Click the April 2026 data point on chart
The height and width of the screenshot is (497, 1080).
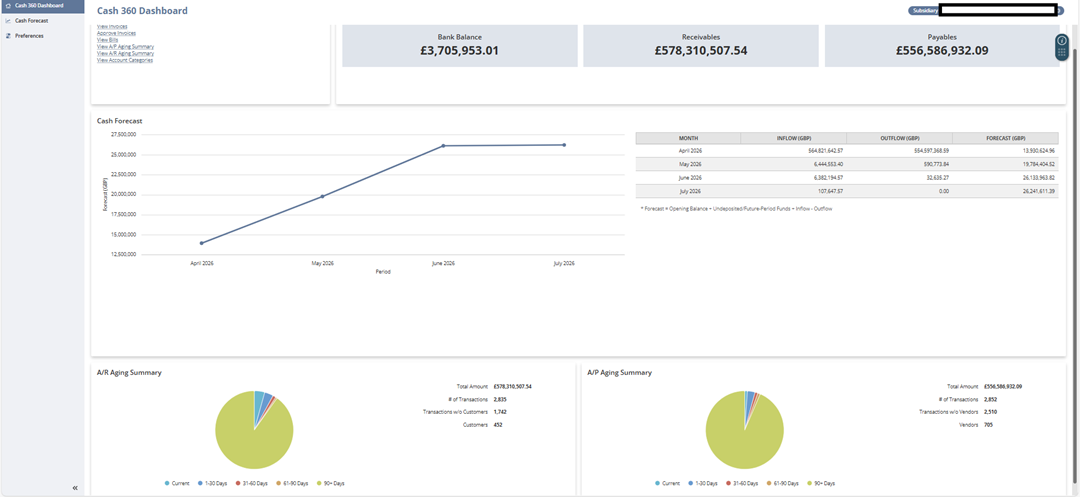pos(202,243)
